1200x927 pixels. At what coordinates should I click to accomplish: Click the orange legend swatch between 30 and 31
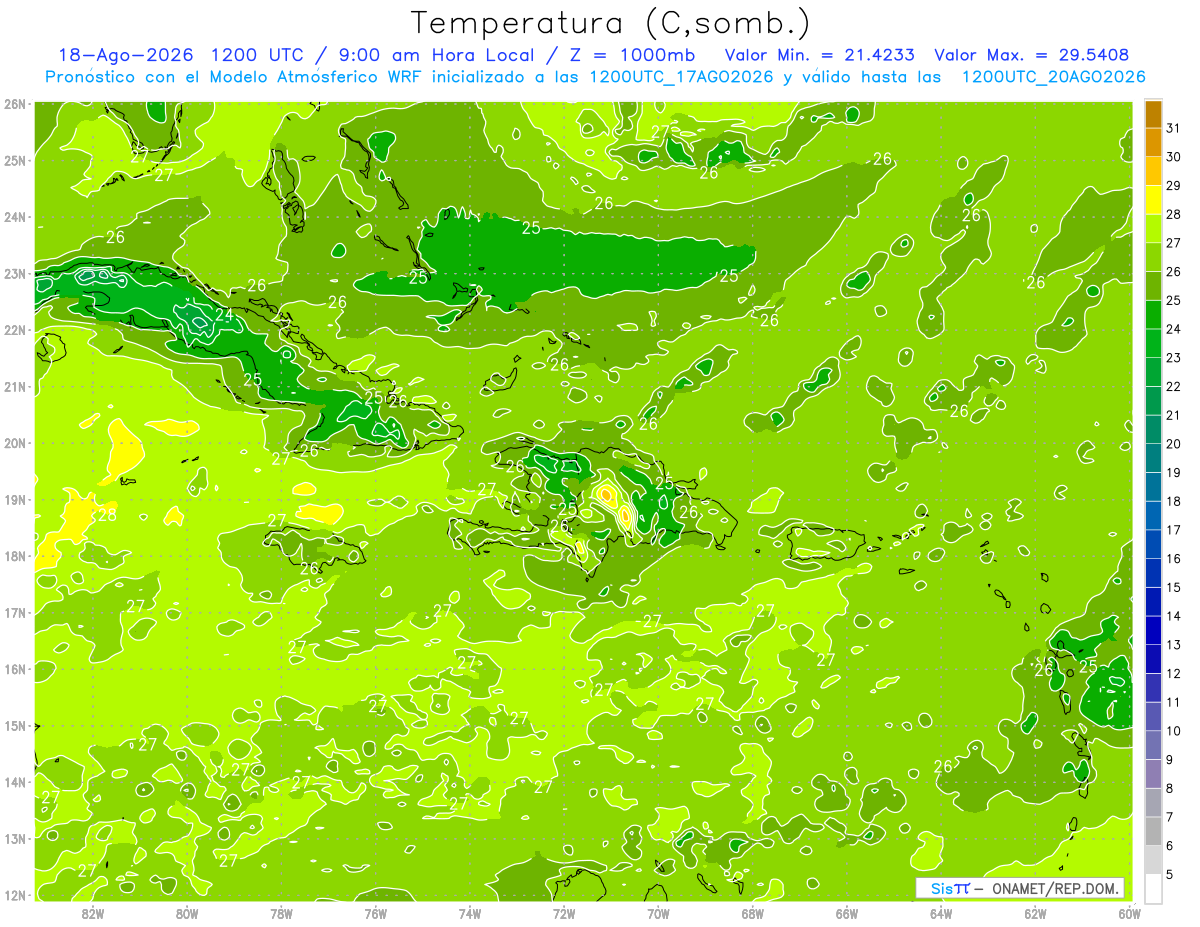1153,142
